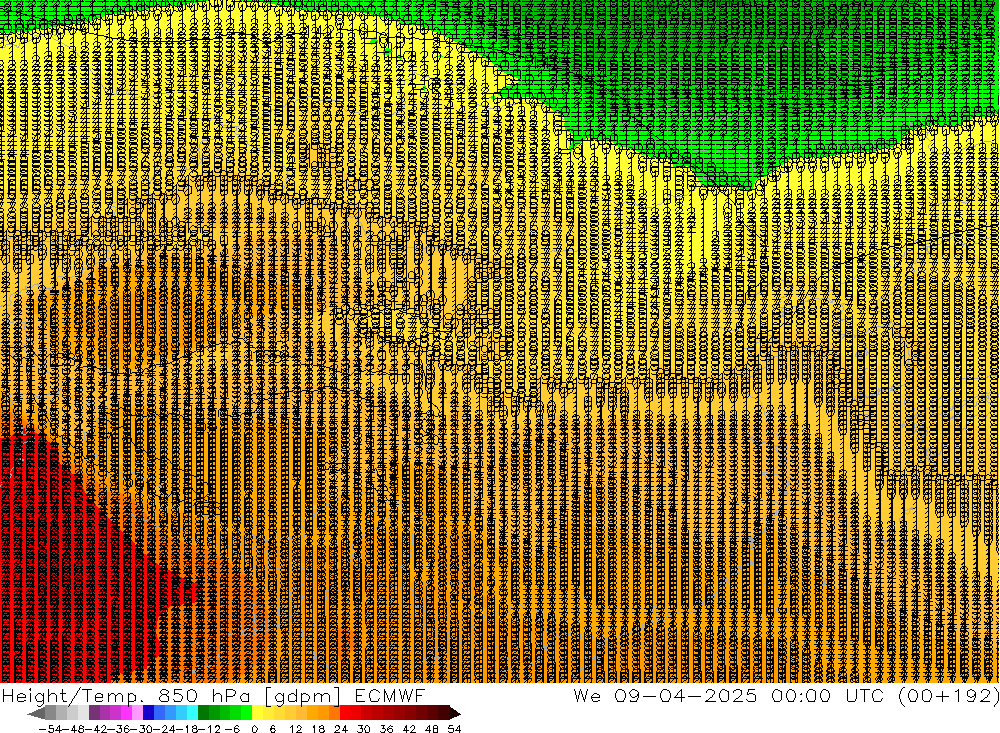The width and height of the screenshot is (1000, 733).
Task: Click the '12' legend scale value
Action: 295,729
